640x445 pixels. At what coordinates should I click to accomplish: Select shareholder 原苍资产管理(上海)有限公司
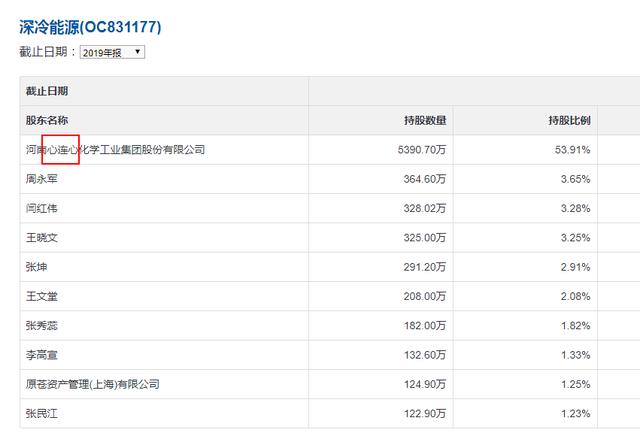(x=93, y=385)
